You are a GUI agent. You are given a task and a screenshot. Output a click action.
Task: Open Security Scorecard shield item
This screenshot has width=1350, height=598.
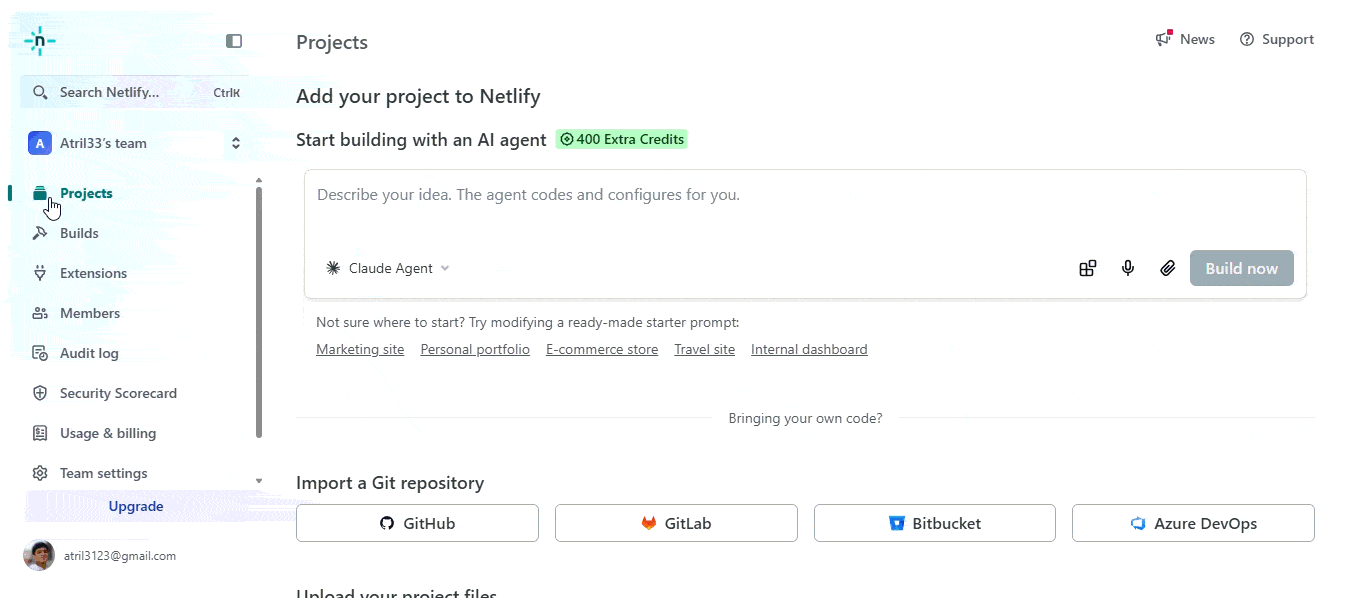(x=118, y=393)
